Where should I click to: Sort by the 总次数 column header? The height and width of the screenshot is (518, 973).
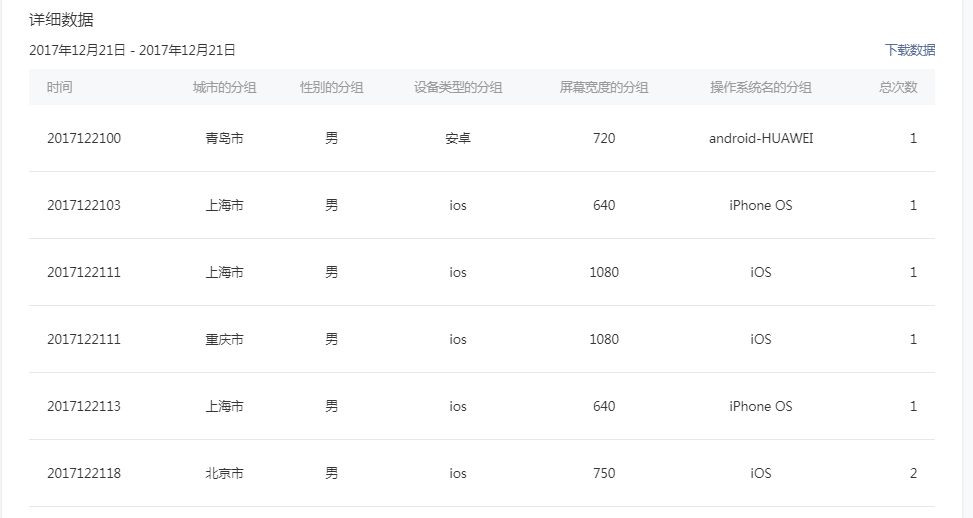click(897, 87)
